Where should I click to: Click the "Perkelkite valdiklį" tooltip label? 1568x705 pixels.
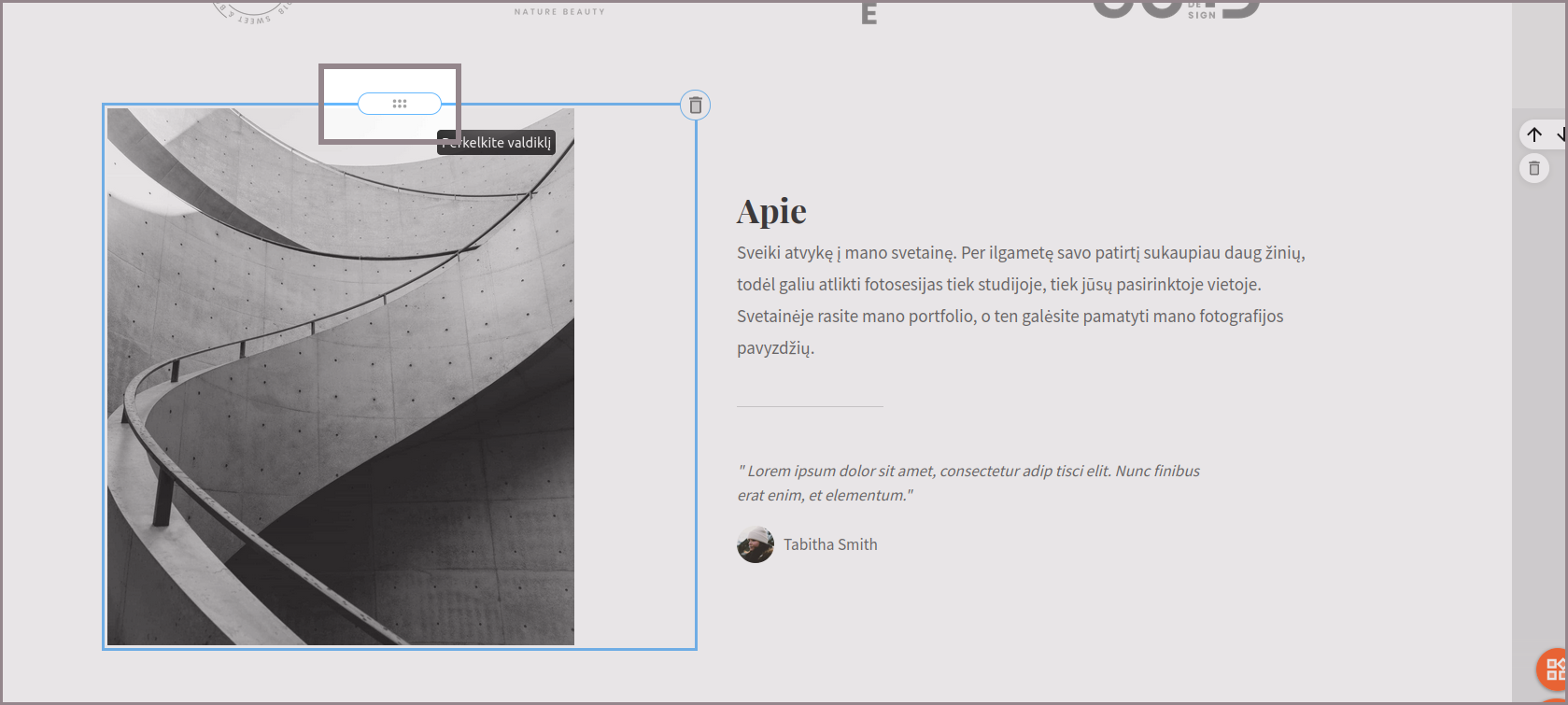coord(497,143)
